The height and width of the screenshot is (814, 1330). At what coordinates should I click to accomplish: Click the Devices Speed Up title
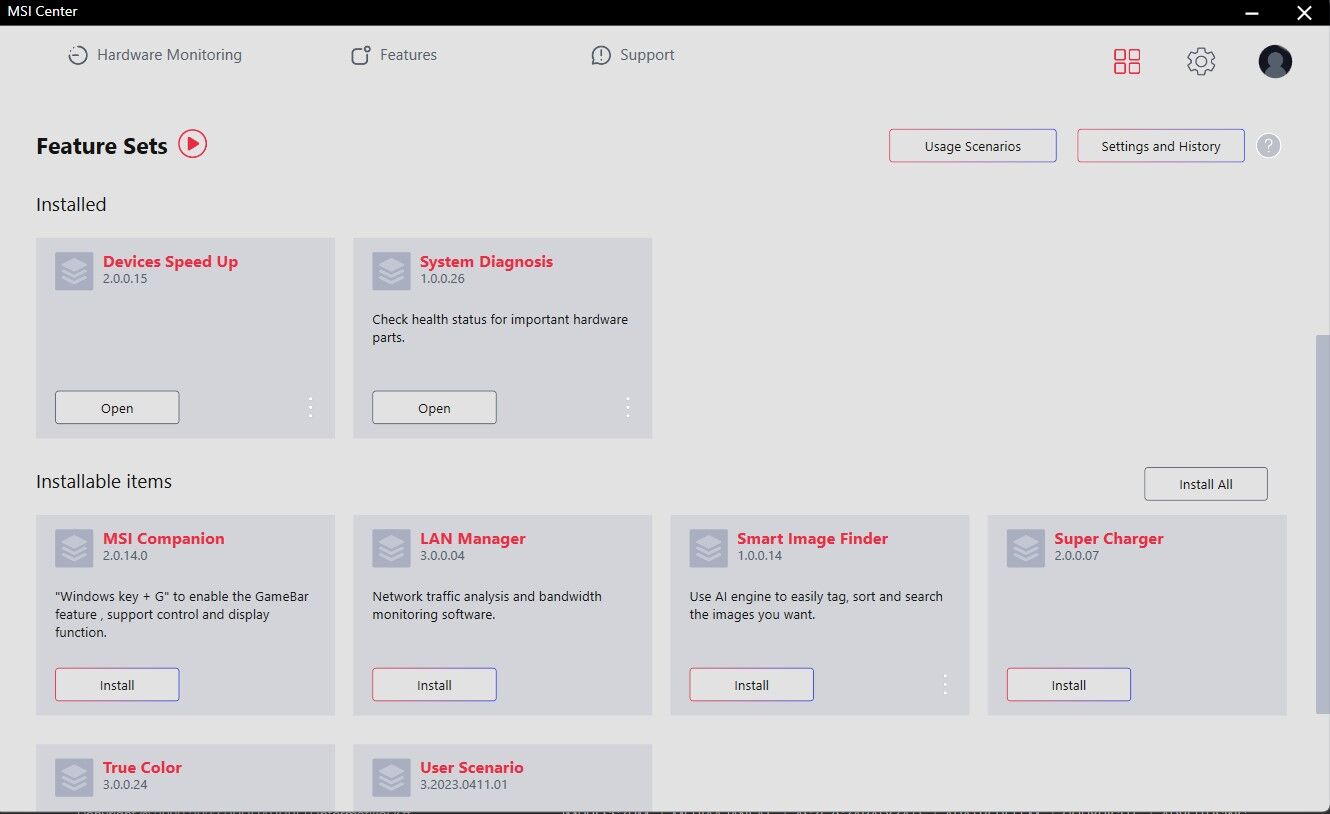[x=170, y=262]
